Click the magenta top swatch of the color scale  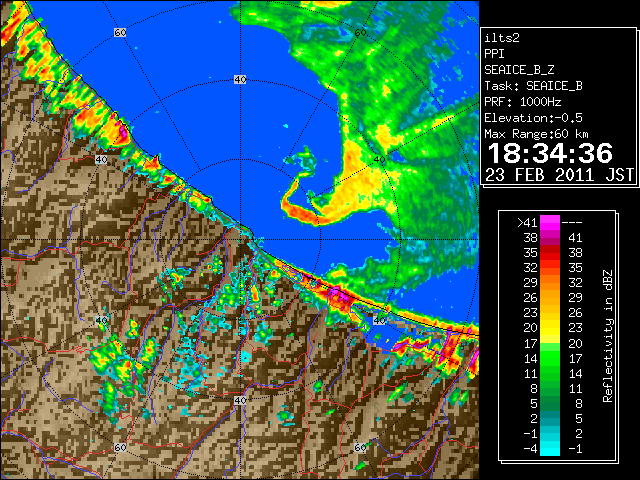pos(550,222)
